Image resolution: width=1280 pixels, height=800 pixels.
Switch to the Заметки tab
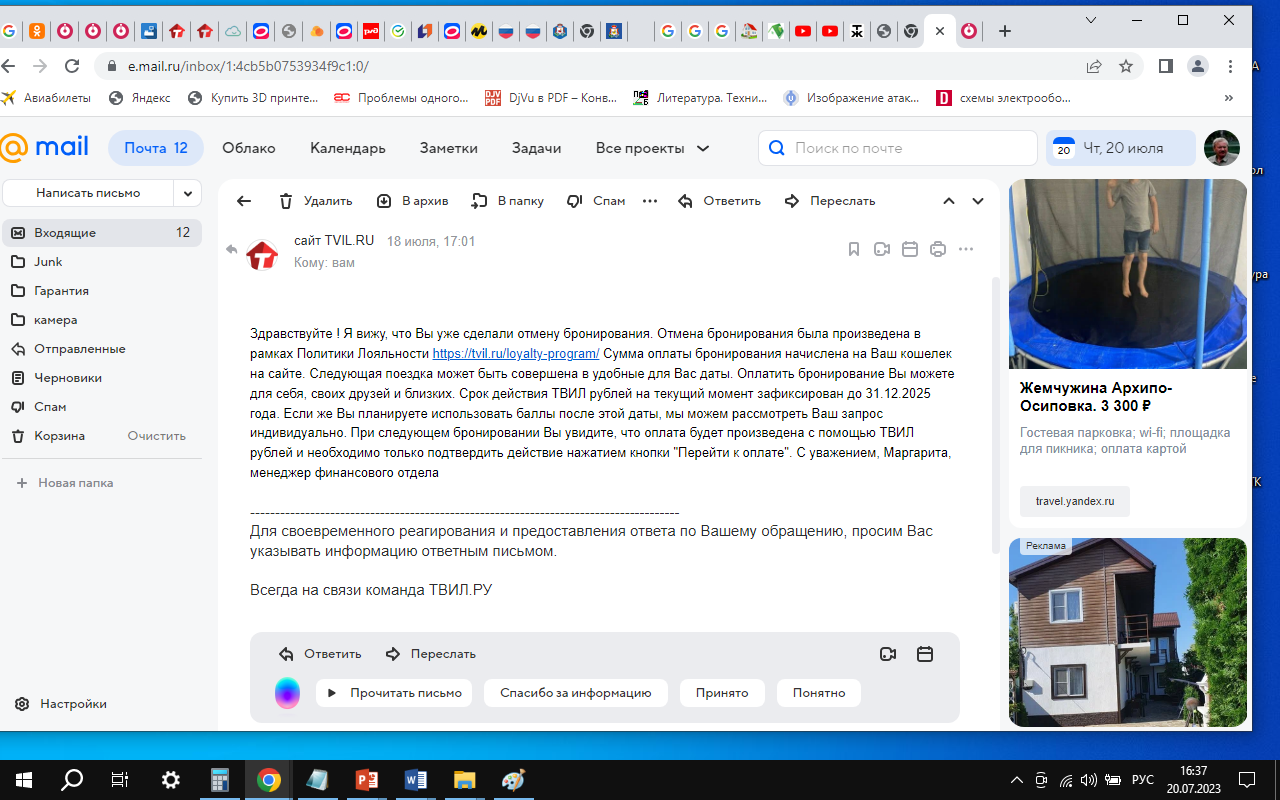pyautogui.click(x=448, y=148)
